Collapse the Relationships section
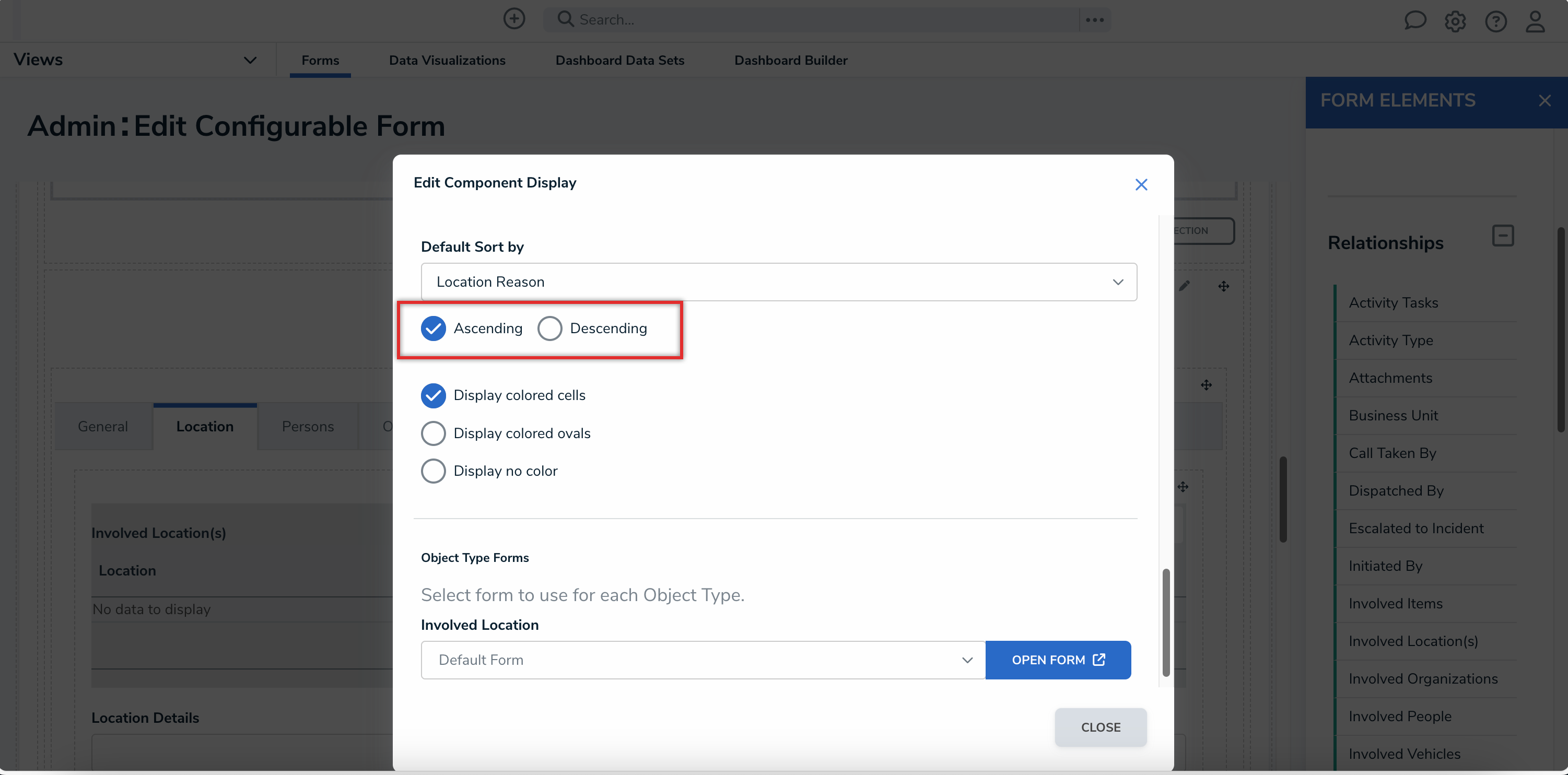The image size is (1568, 775). click(1502, 236)
